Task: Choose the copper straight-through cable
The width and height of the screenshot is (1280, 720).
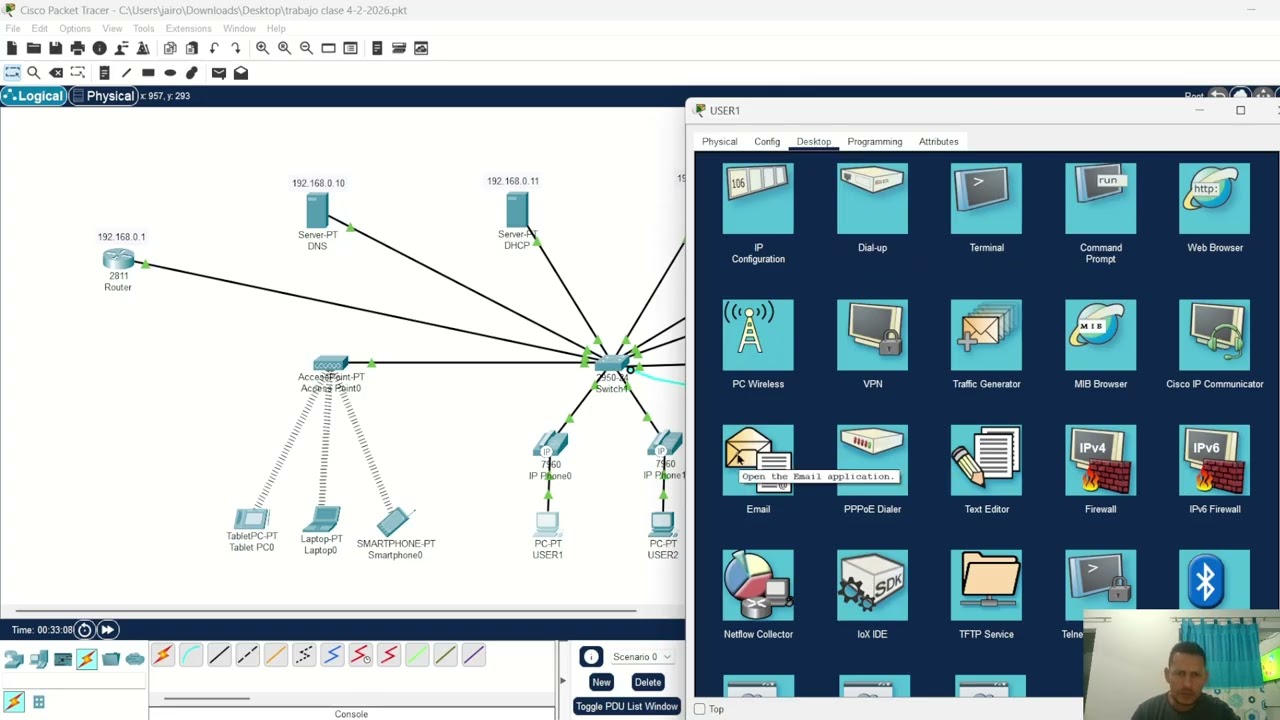Action: tap(219, 656)
